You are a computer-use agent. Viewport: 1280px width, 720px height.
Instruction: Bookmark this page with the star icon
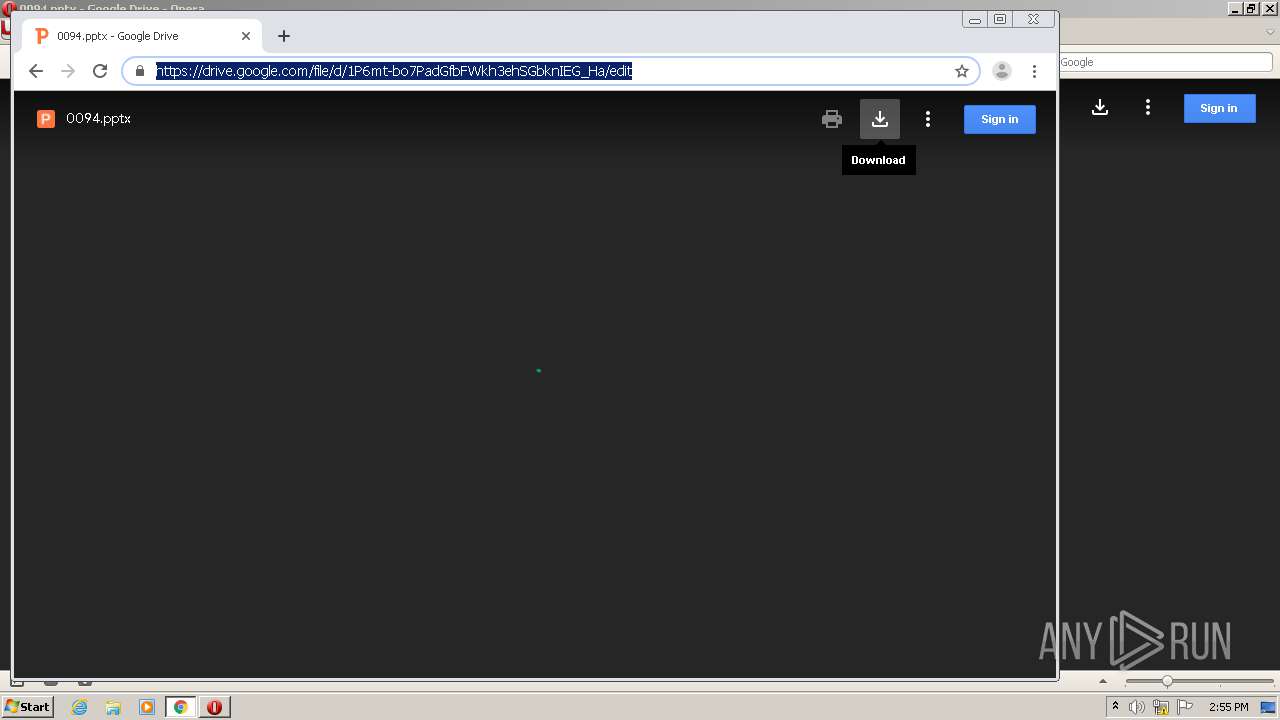coord(962,71)
